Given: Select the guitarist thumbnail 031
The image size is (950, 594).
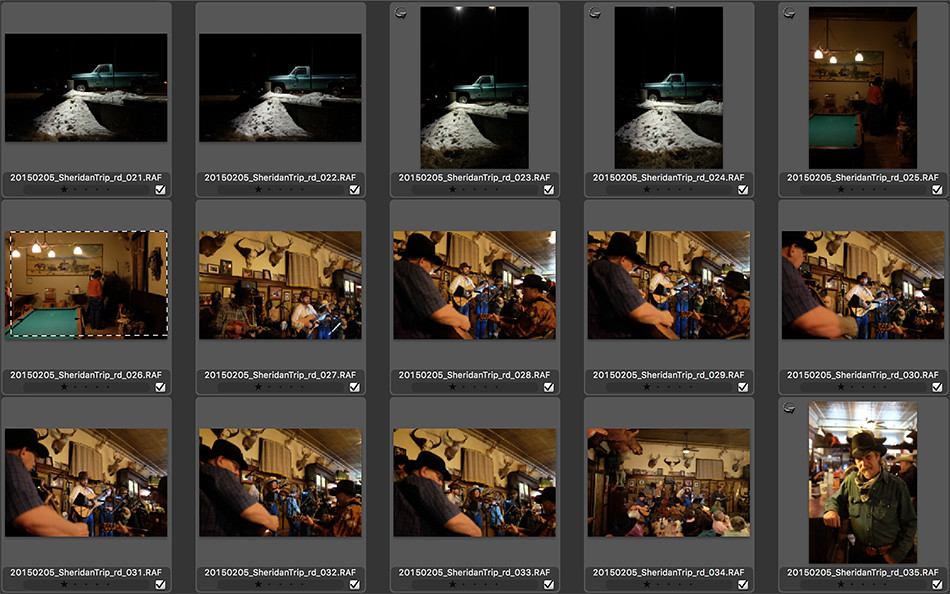Looking at the screenshot, I should 86,482.
